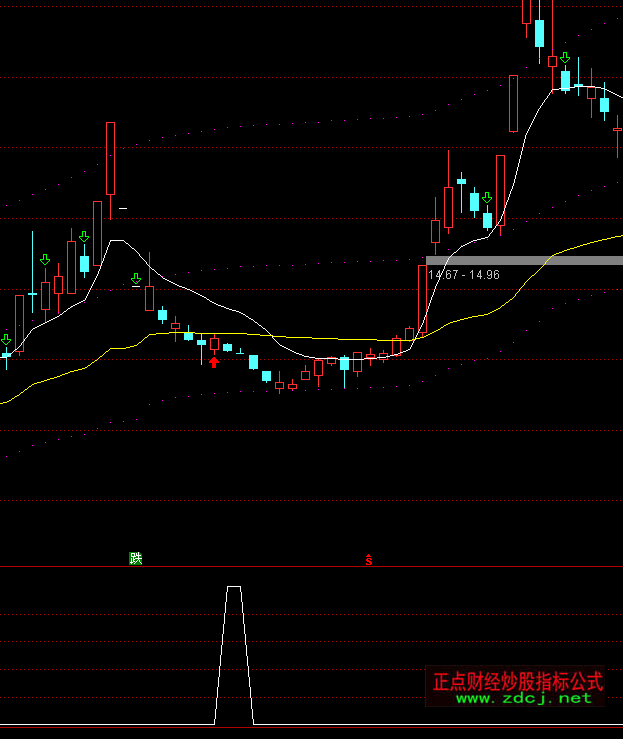Image resolution: width=623 pixels, height=739 pixels.
Task: Click green down-arrow at top right peak
Action: click(565, 58)
